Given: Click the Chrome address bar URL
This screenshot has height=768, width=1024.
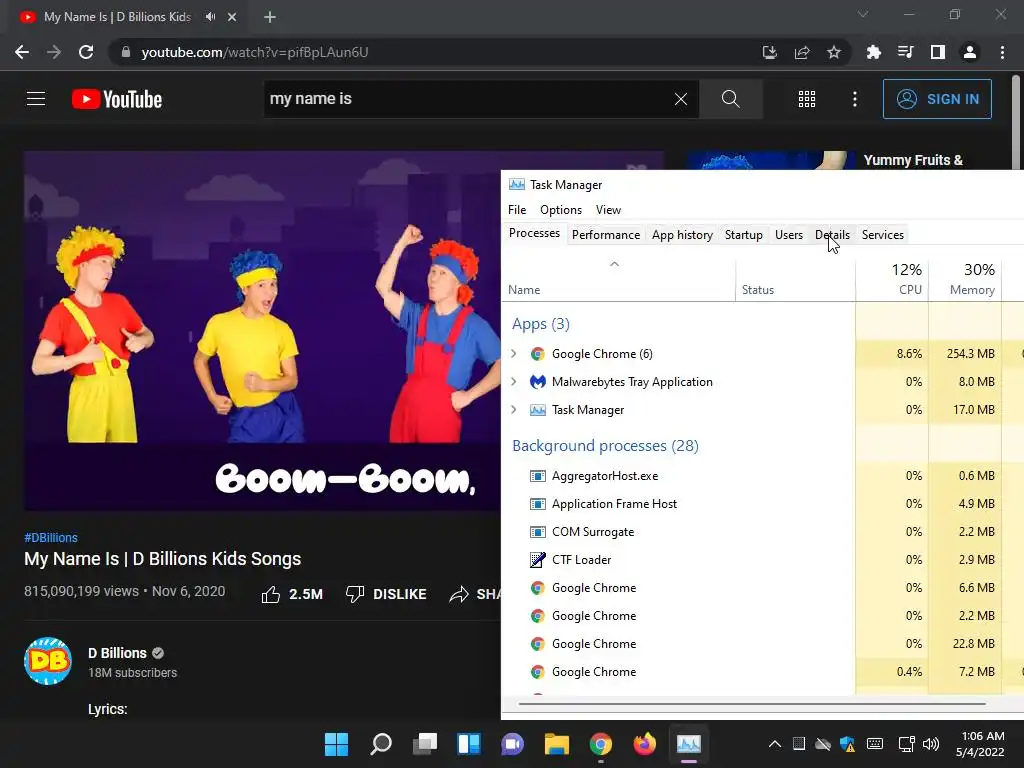Looking at the screenshot, I should tap(255, 52).
